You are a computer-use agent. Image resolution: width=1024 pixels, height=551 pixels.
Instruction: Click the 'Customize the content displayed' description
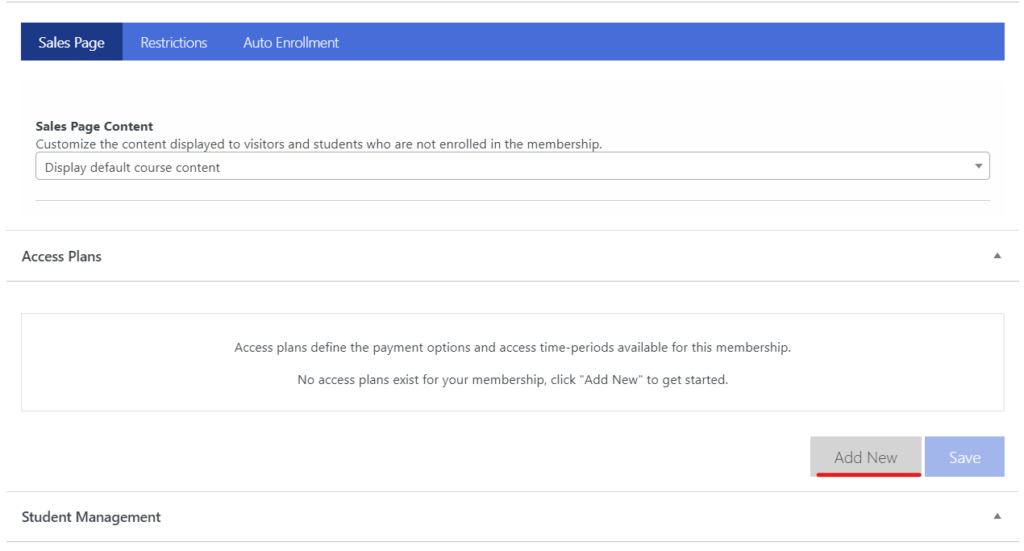point(319,144)
